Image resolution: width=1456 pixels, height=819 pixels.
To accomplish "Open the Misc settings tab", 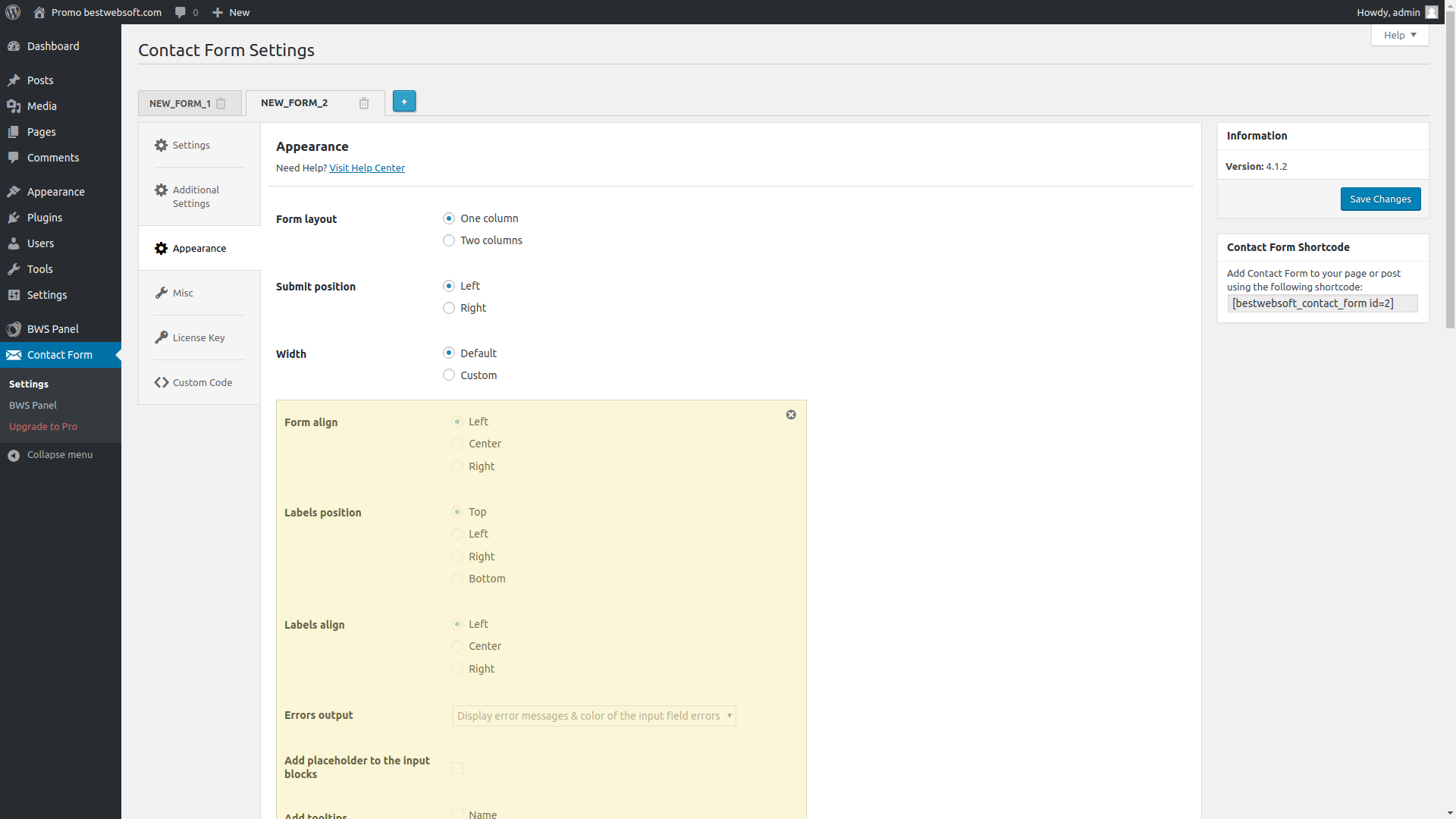I will pos(183,293).
